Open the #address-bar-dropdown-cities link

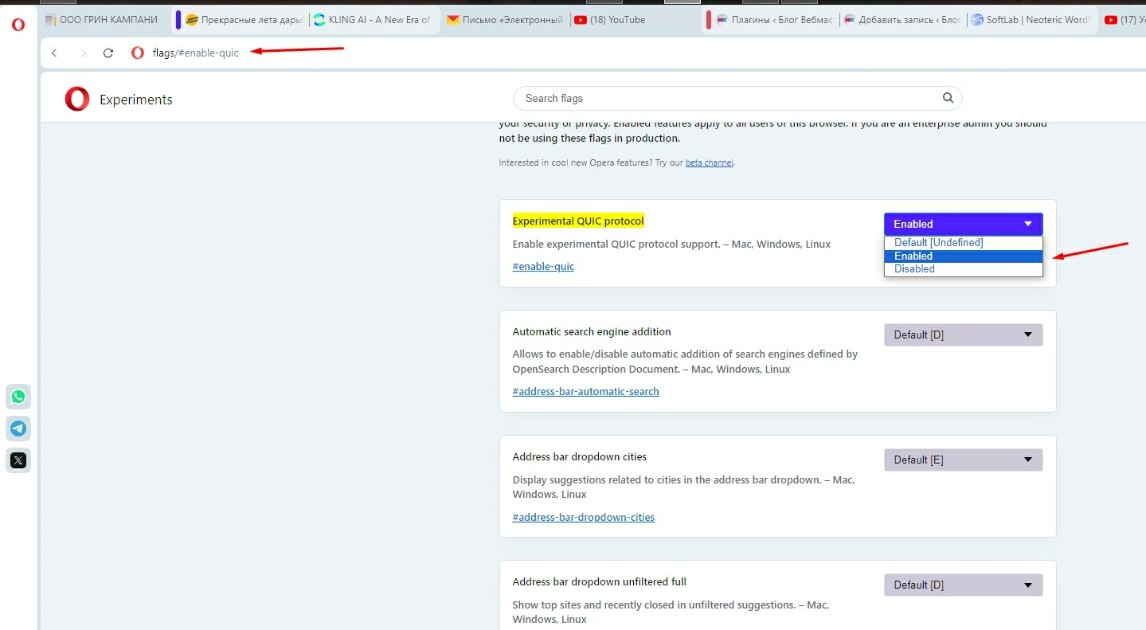(583, 517)
